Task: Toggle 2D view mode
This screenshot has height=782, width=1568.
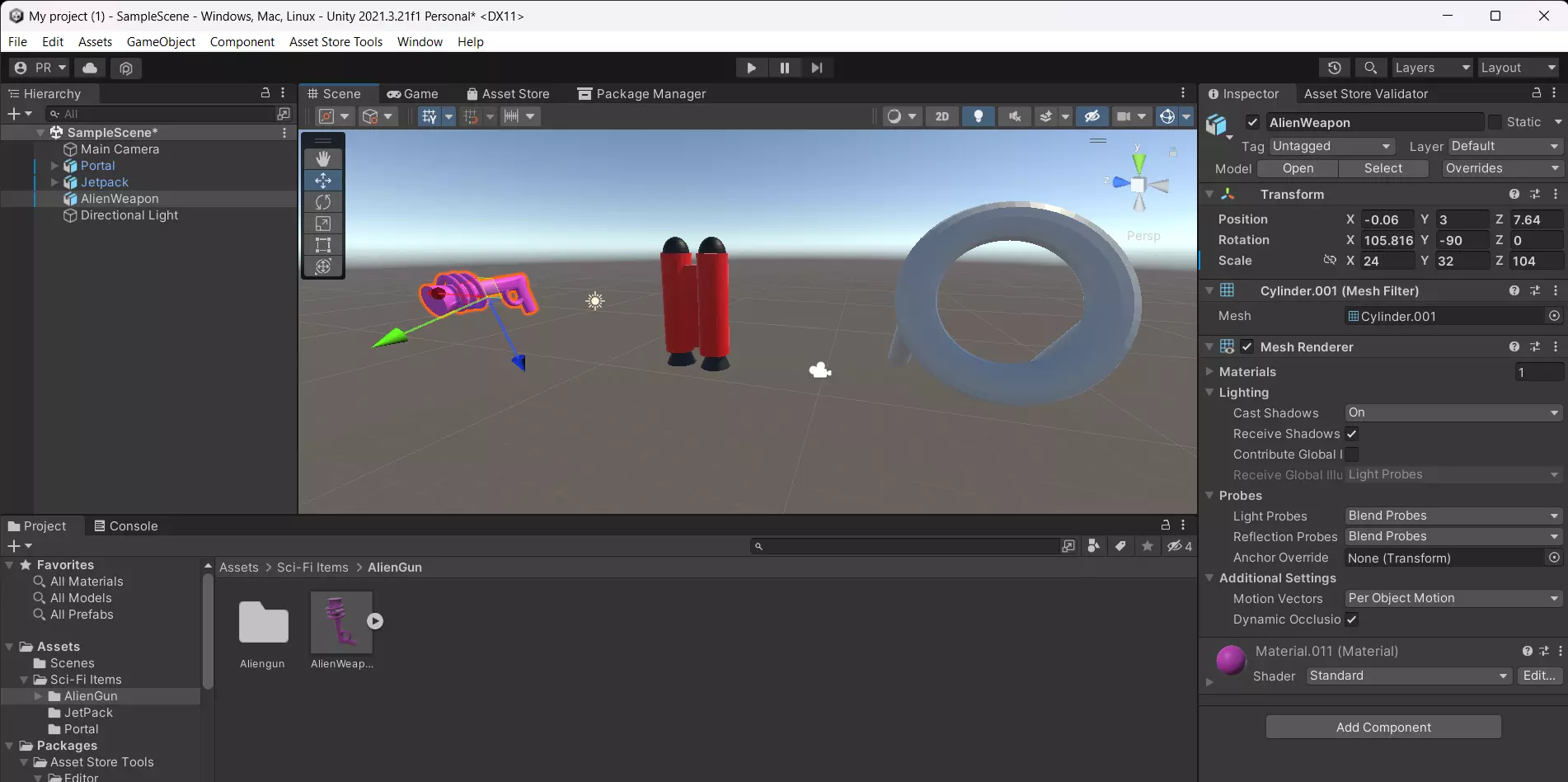Action: tap(941, 116)
